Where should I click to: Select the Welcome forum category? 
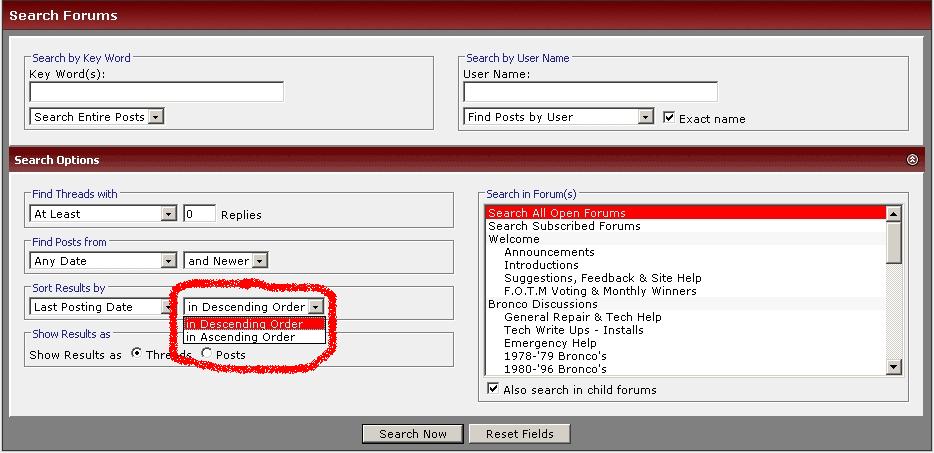(686, 239)
